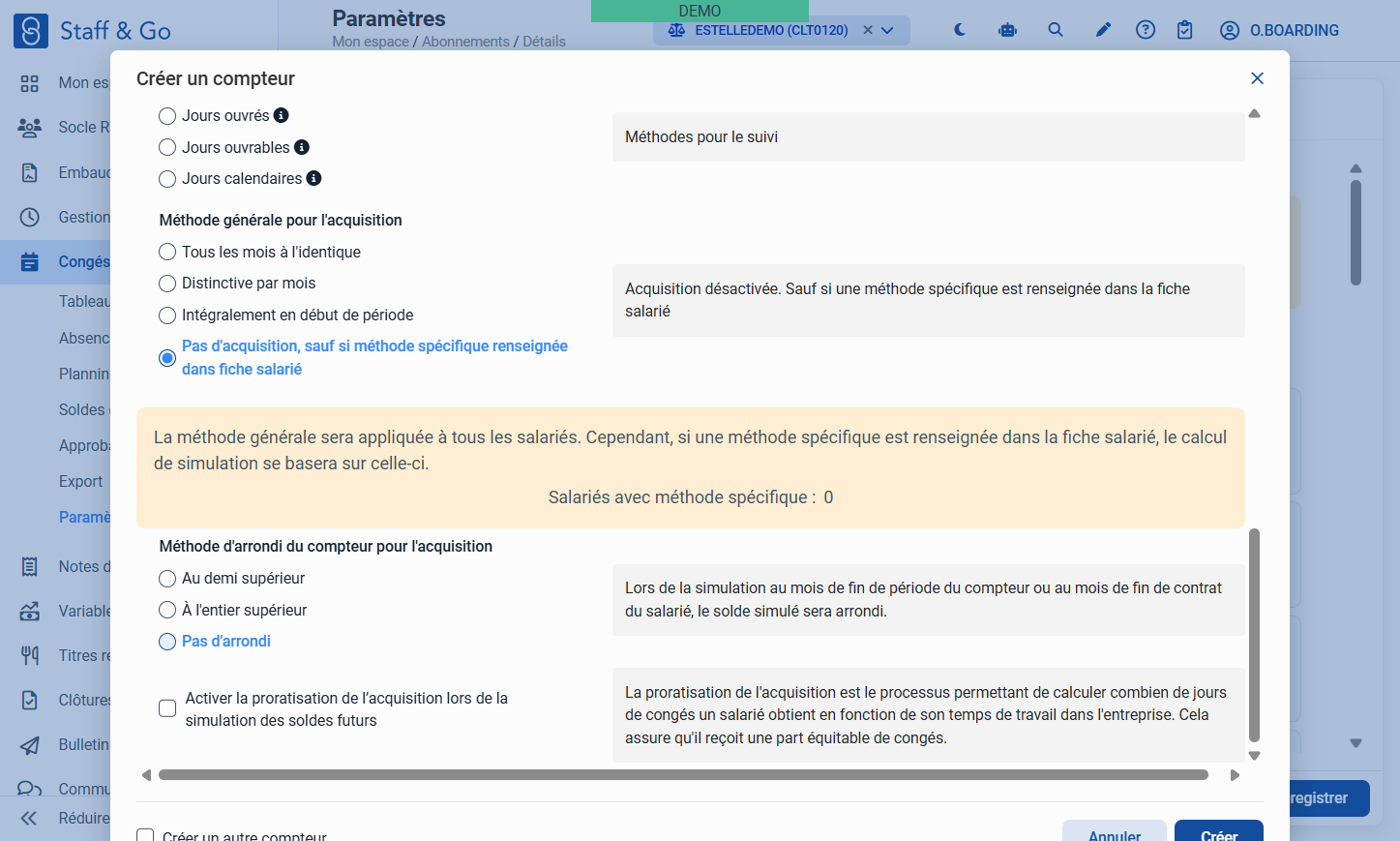Click O.BOARDING user name
The width and height of the screenshot is (1400, 841).
pyautogui.click(x=1295, y=30)
